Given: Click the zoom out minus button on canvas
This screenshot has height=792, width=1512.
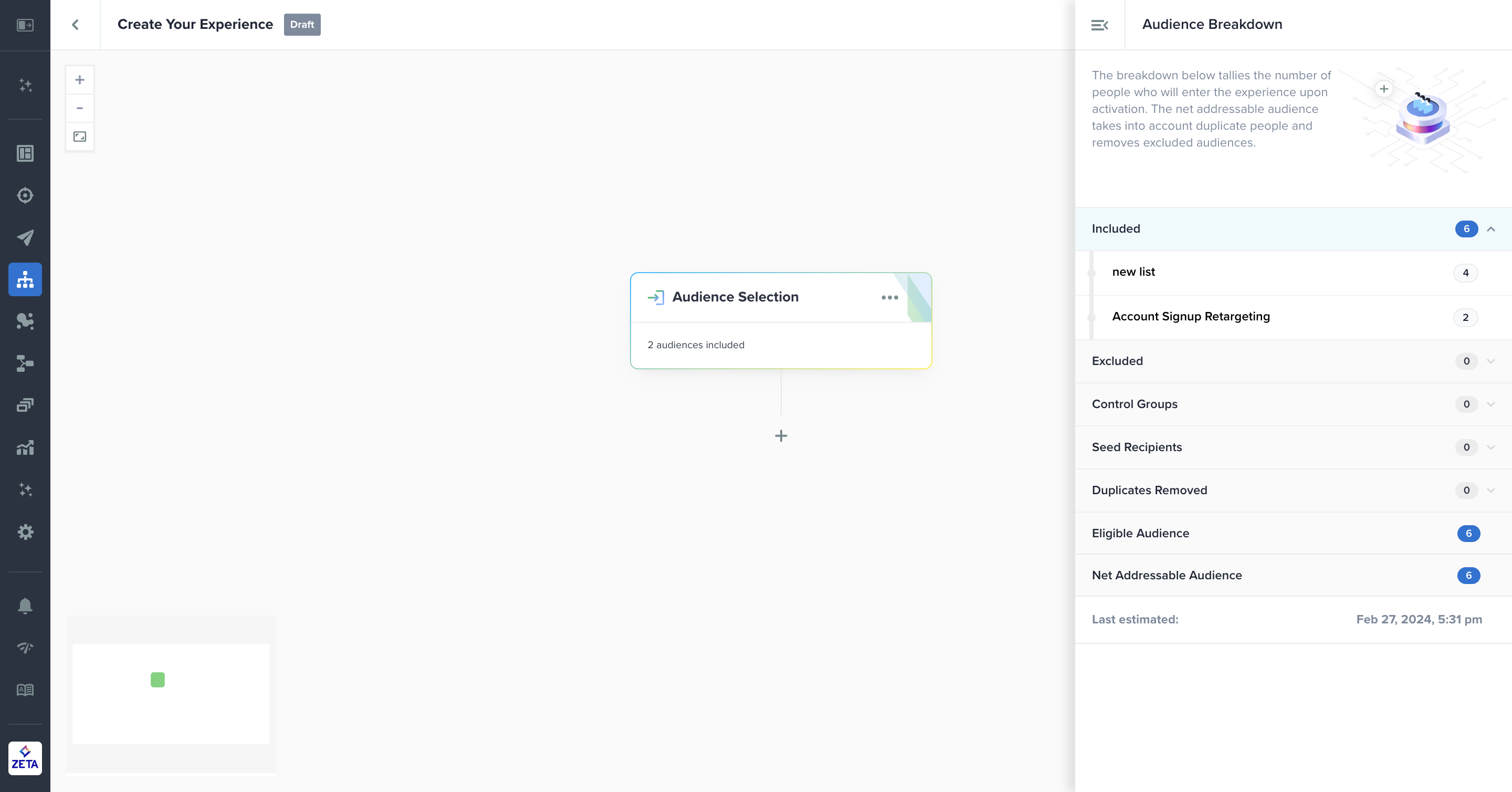Looking at the screenshot, I should pyautogui.click(x=80, y=108).
